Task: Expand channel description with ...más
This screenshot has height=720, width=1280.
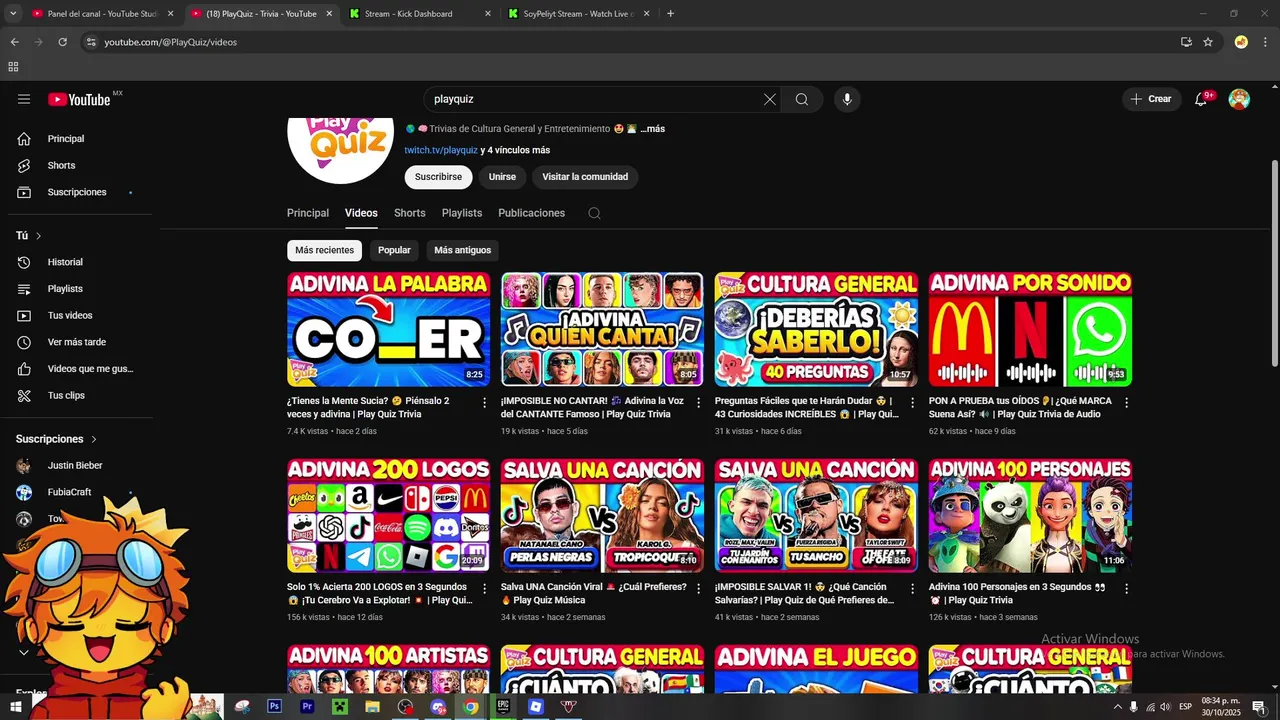Action: (652, 129)
